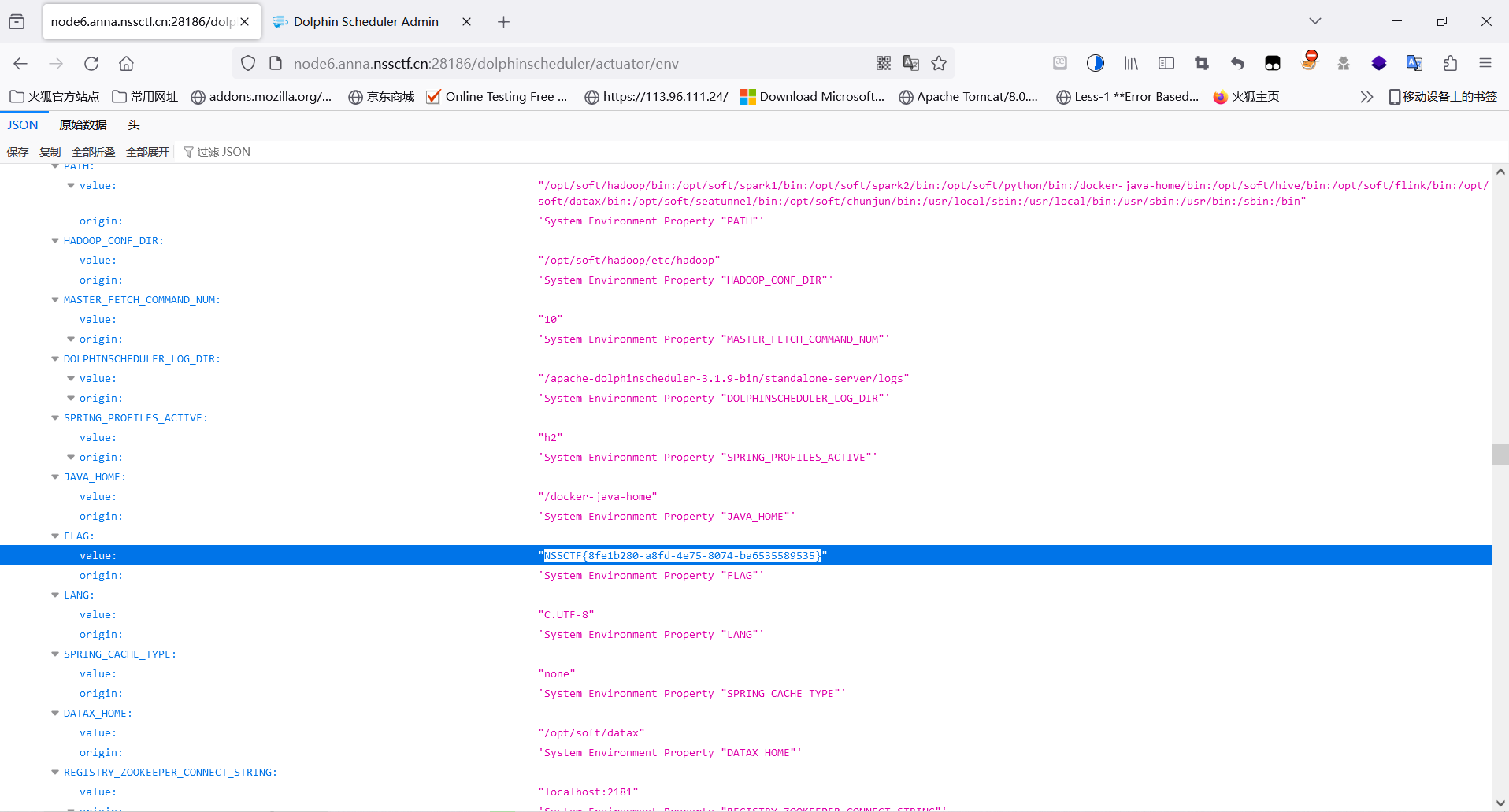The height and width of the screenshot is (812, 1509).
Task: Click the undo arrow toolbar icon
Action: coord(1237,64)
